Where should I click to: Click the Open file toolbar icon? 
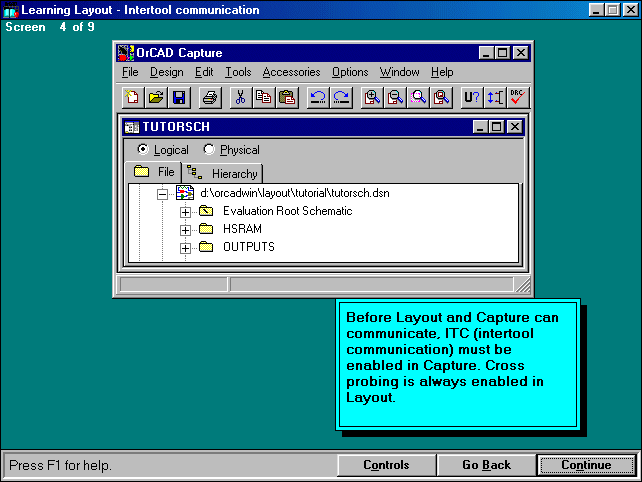156,97
